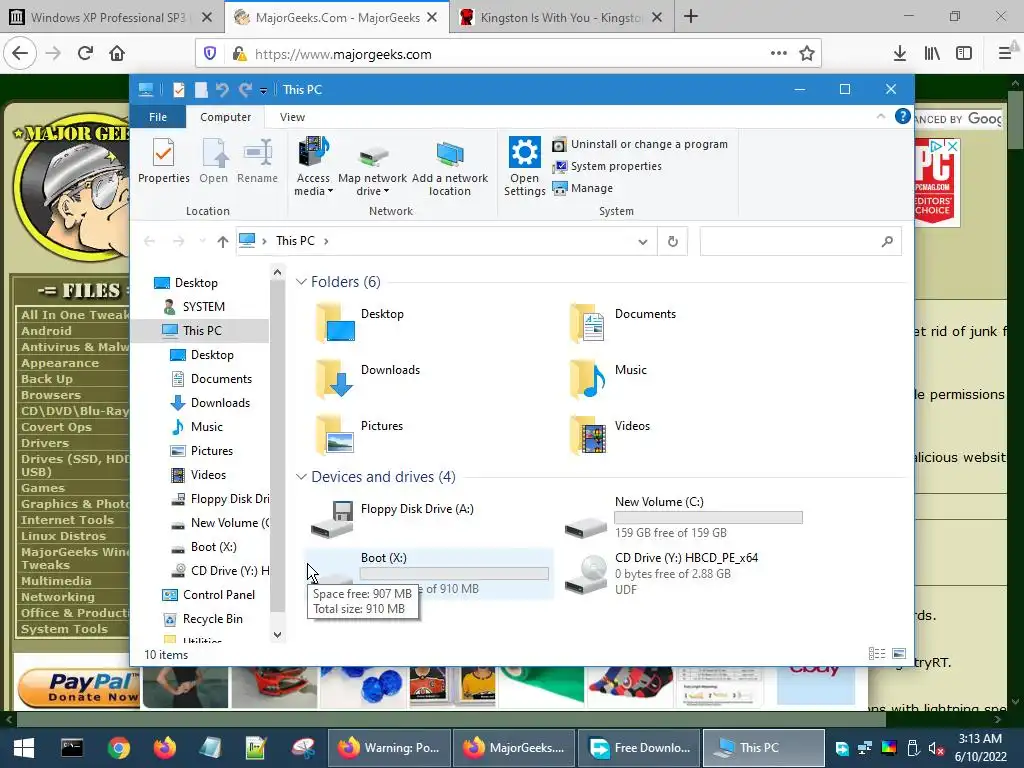Click Manage in System group

click(583, 188)
